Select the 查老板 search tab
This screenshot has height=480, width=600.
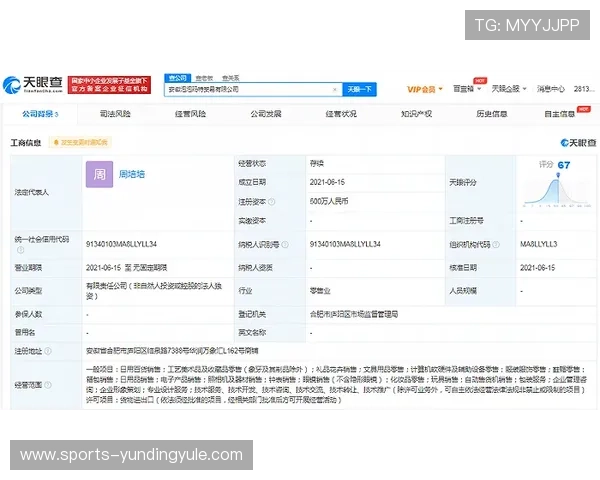204,78
